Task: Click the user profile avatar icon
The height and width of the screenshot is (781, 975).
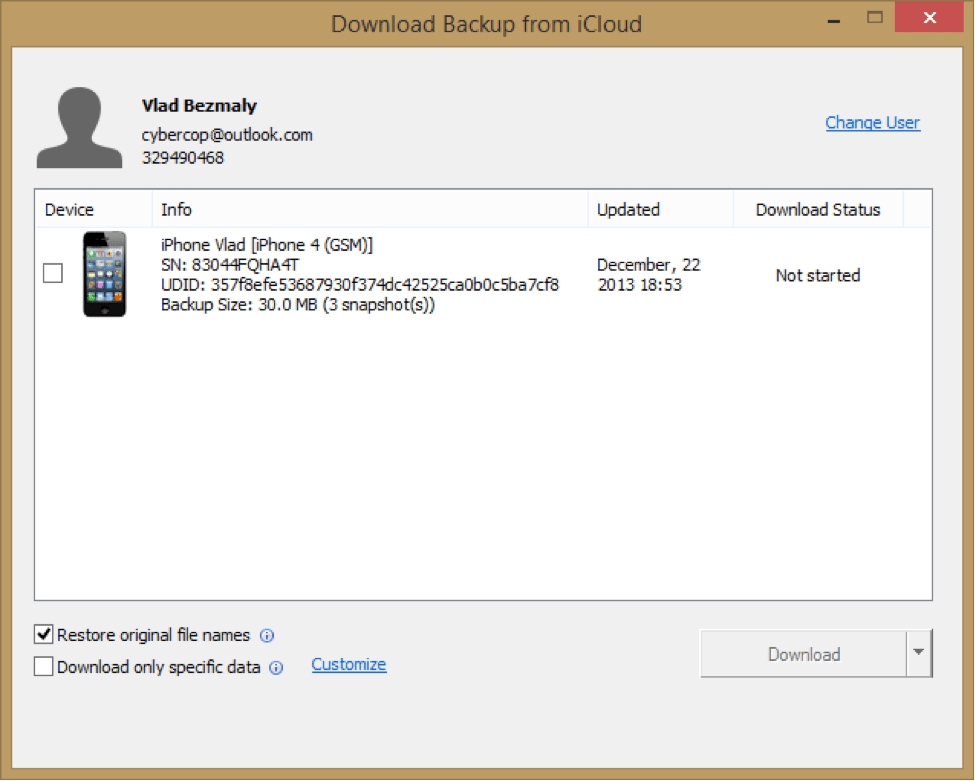Action: coord(80,127)
